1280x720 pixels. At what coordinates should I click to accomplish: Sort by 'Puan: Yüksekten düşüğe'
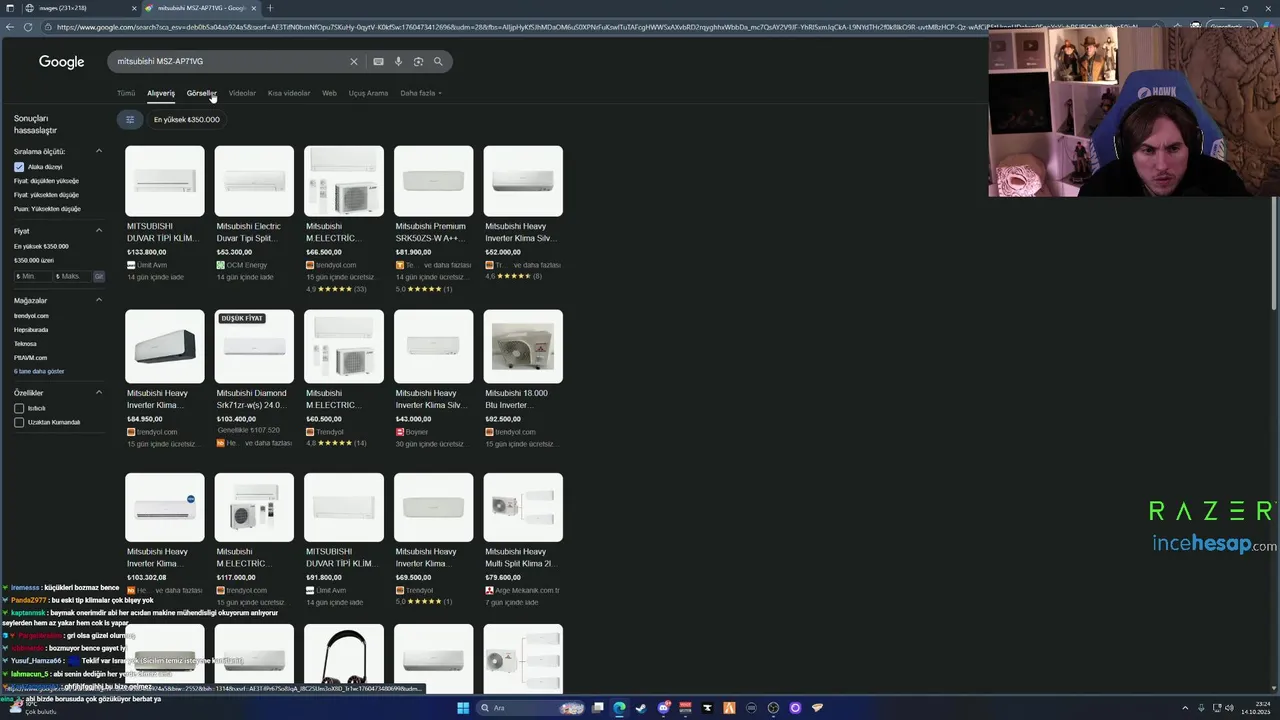coord(47,209)
